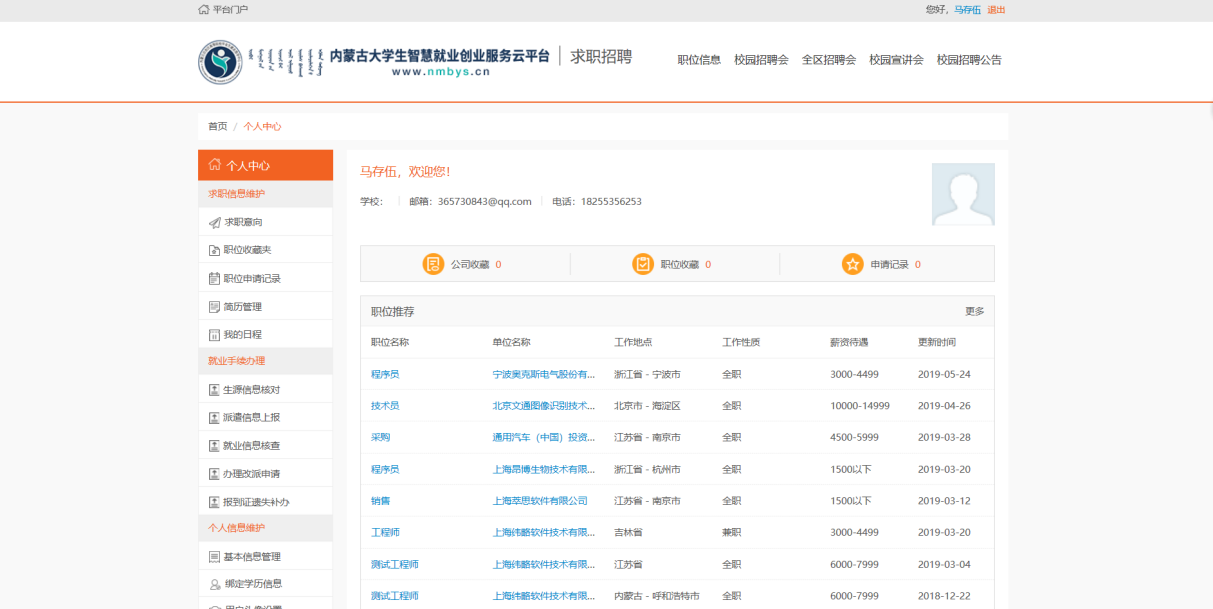Open 就业信息核查 via its sidebar icon
Image resolution: width=1213 pixels, height=609 pixels.
tap(214, 446)
